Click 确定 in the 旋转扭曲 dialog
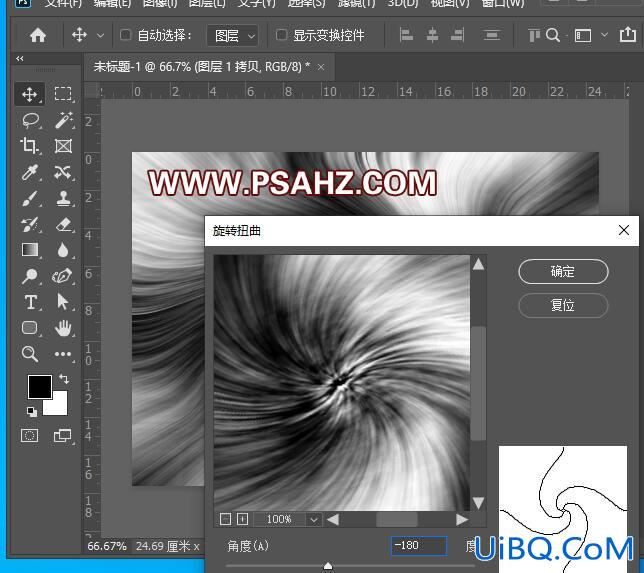 [x=563, y=272]
